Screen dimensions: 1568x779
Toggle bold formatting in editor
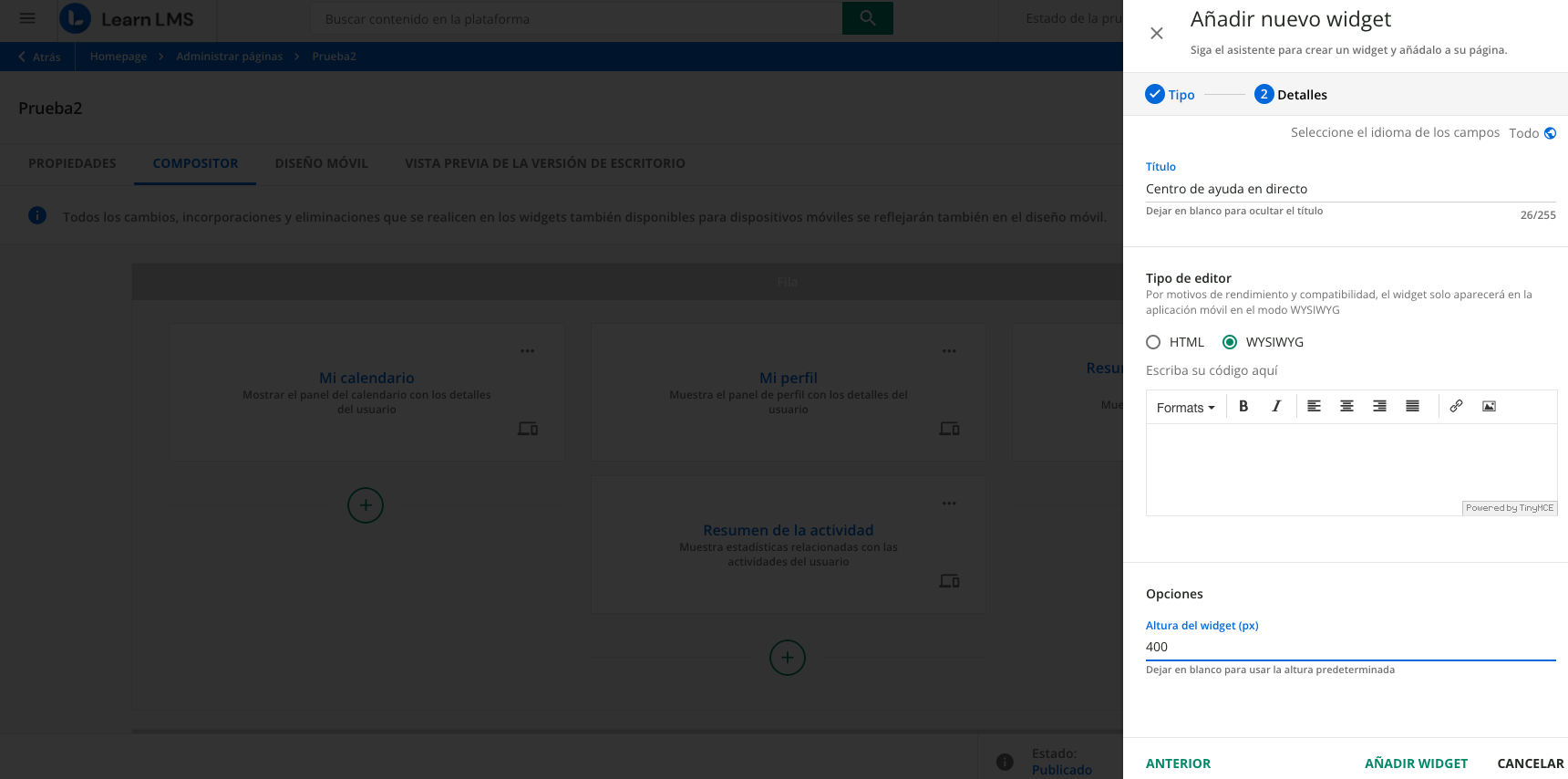pos(1243,407)
